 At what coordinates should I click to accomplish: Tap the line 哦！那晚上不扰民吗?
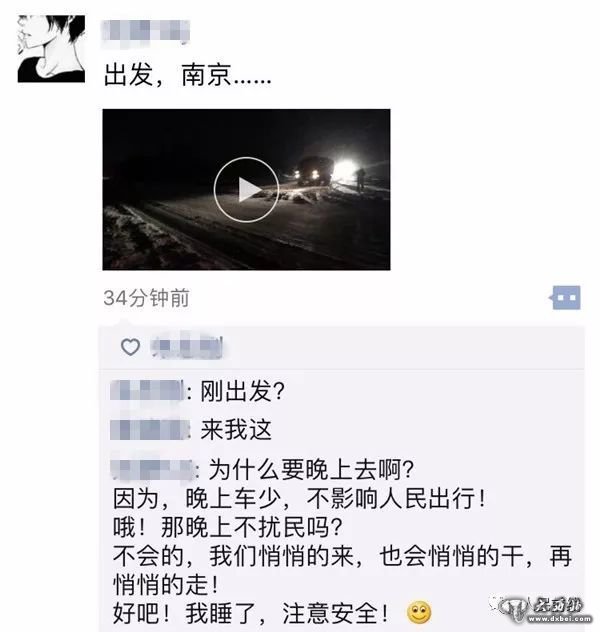click(x=228, y=527)
